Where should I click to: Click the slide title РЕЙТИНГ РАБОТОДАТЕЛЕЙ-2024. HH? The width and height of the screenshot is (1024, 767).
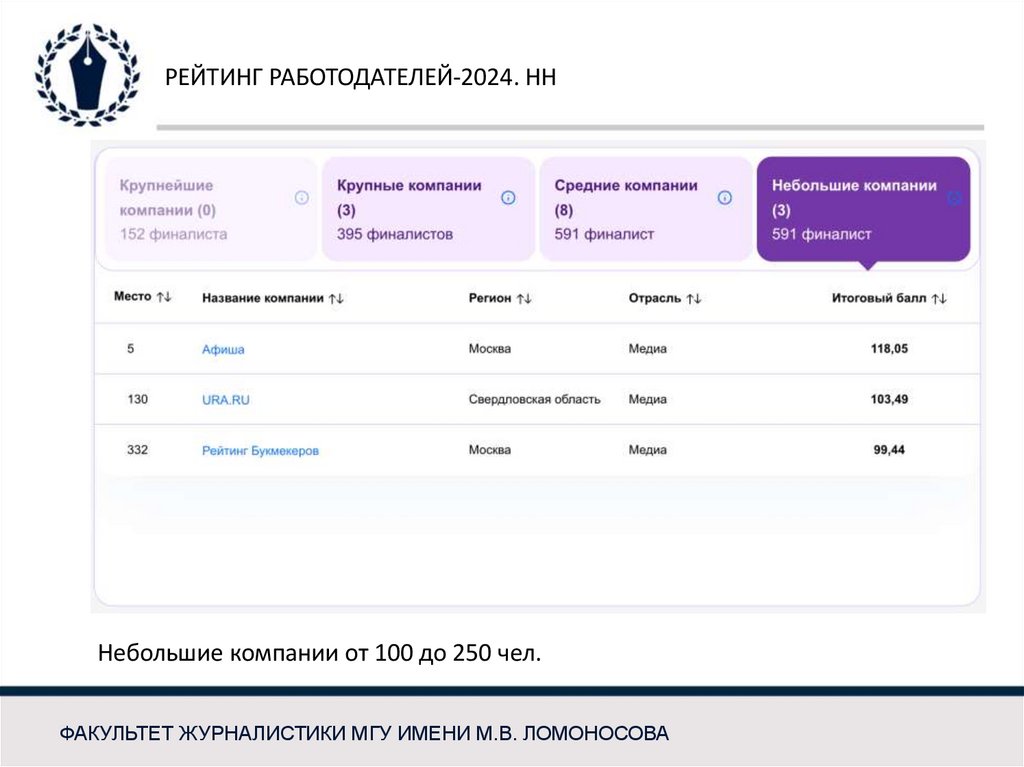coord(360,77)
